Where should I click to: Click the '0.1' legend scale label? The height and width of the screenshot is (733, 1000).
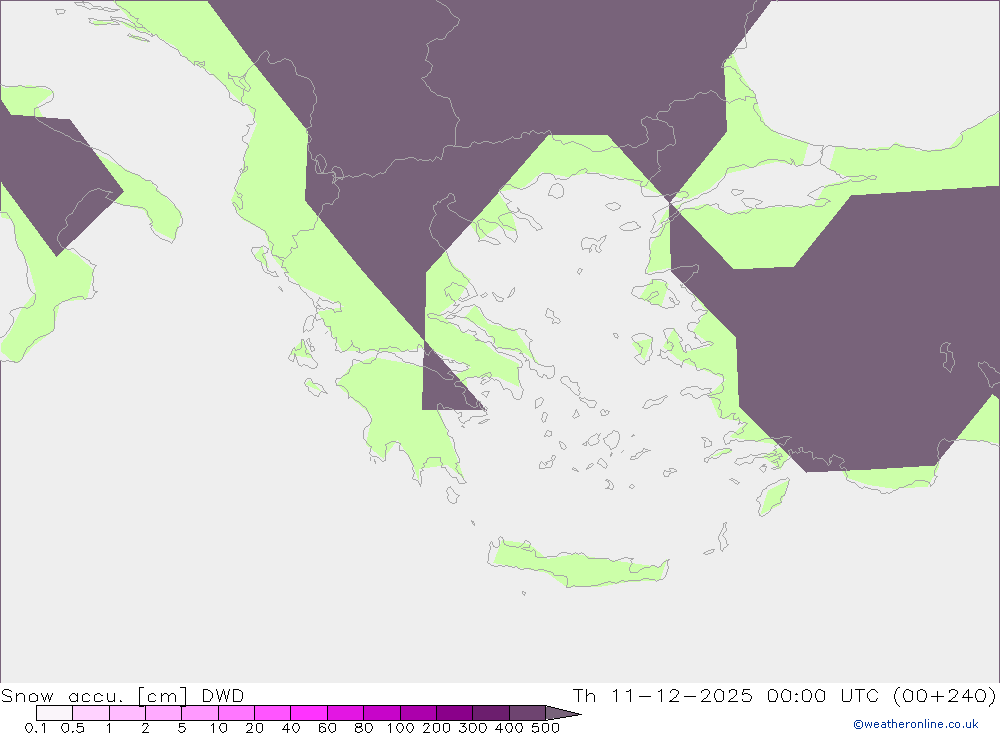pyautogui.click(x=36, y=727)
